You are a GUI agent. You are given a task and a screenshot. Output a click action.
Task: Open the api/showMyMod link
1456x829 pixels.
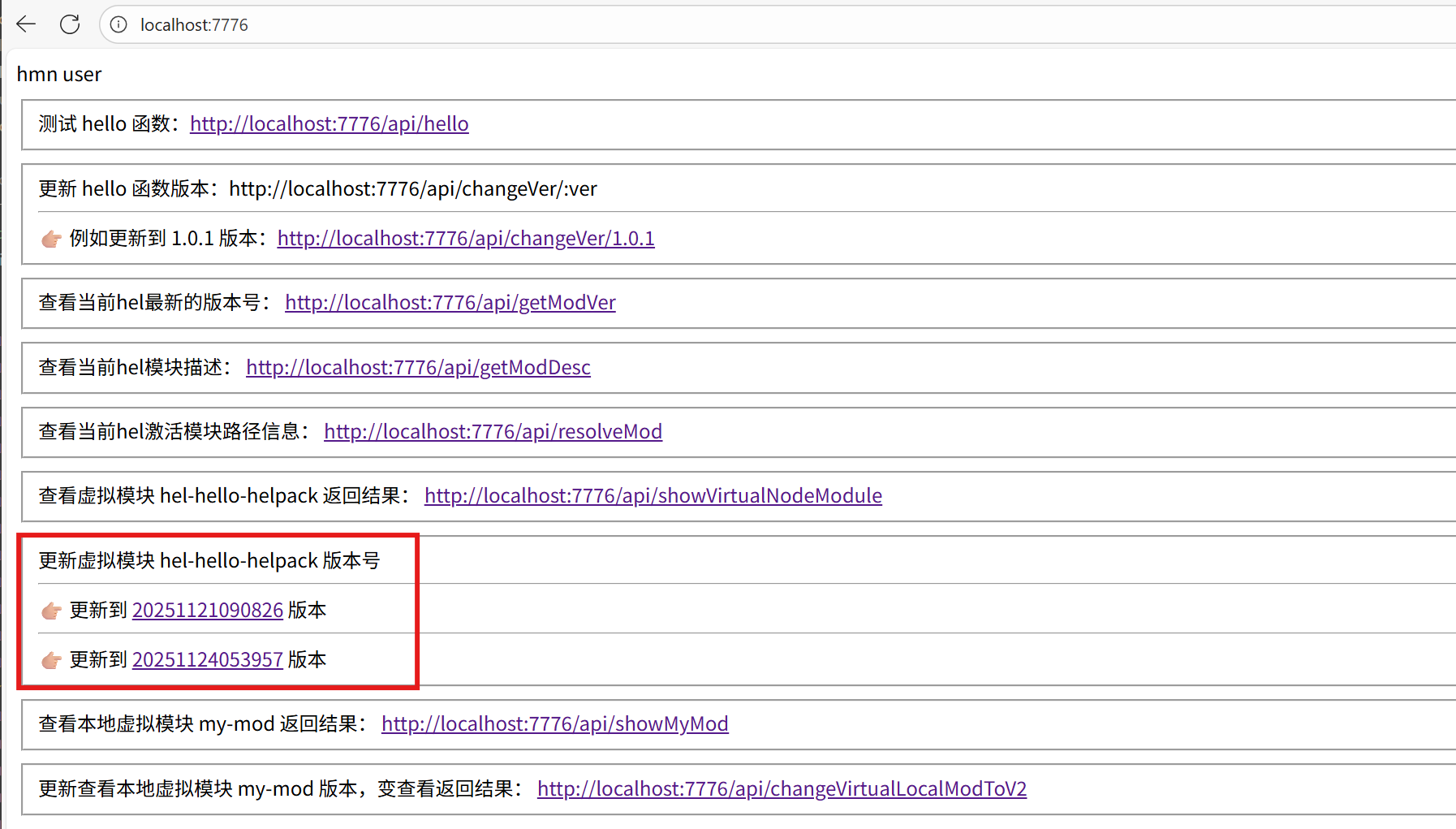554,723
